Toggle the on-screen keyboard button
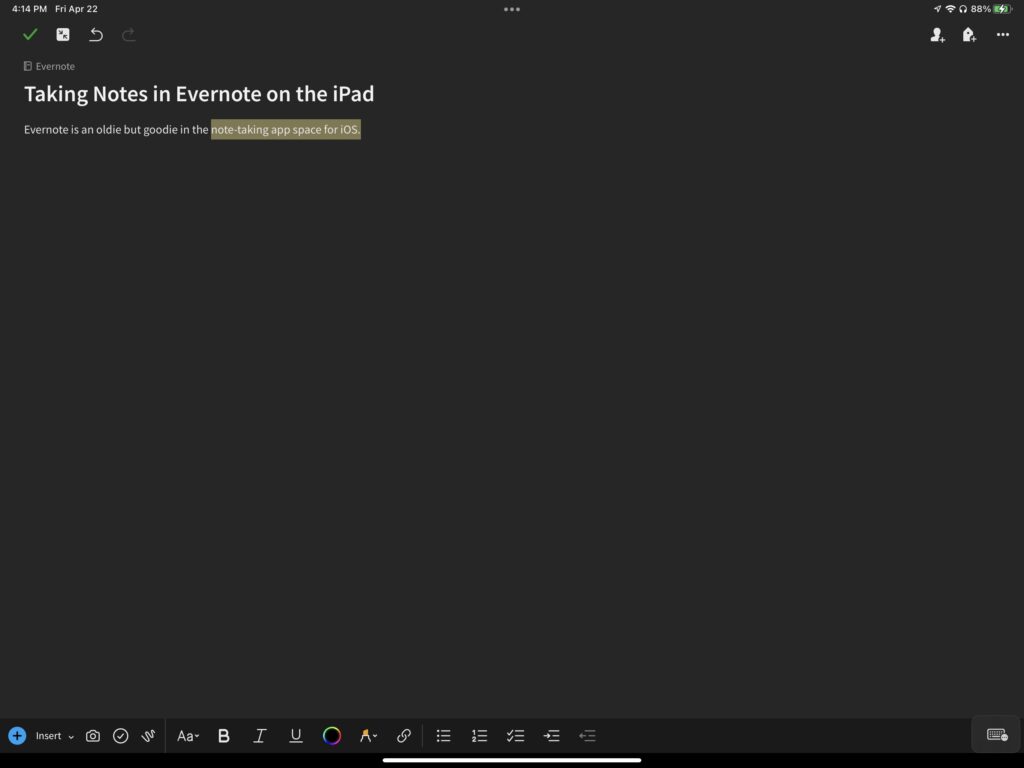The height and width of the screenshot is (768, 1024). (997, 735)
